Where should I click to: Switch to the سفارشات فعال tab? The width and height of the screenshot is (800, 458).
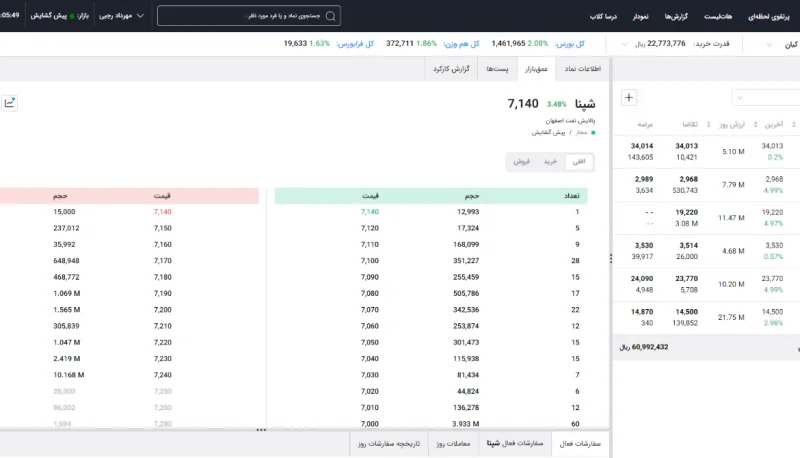tap(580, 444)
